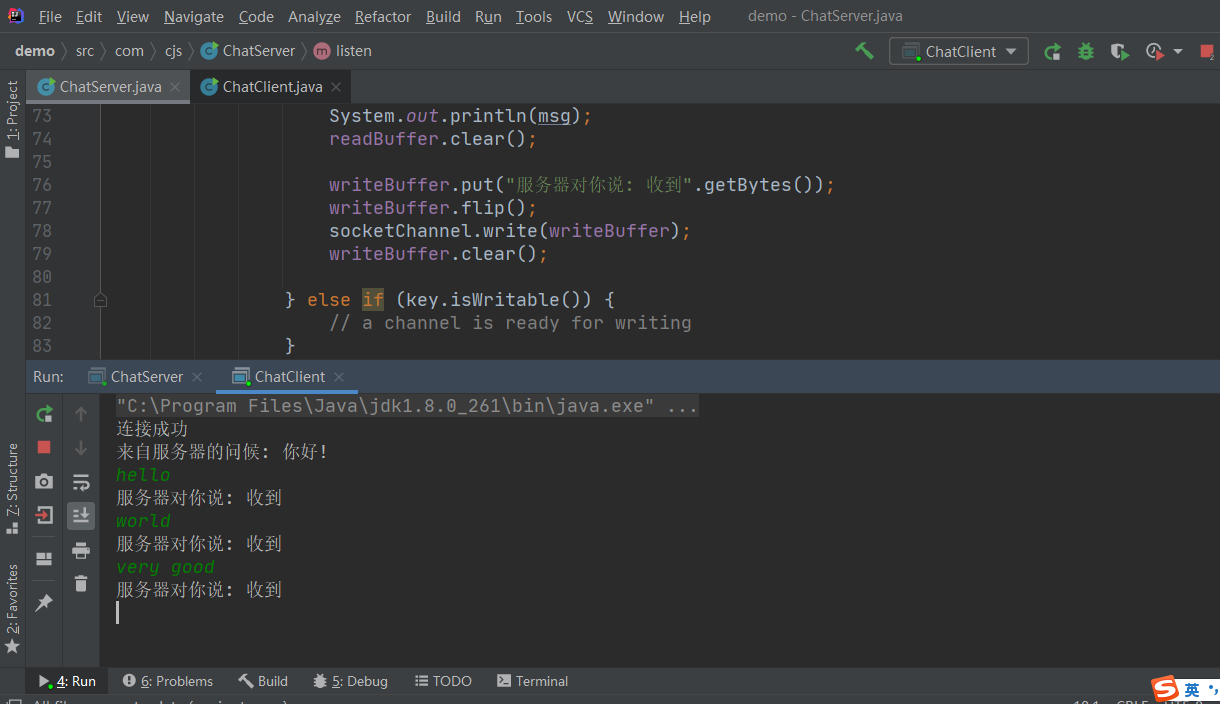
Task: Print the console output
Action: click(x=81, y=550)
